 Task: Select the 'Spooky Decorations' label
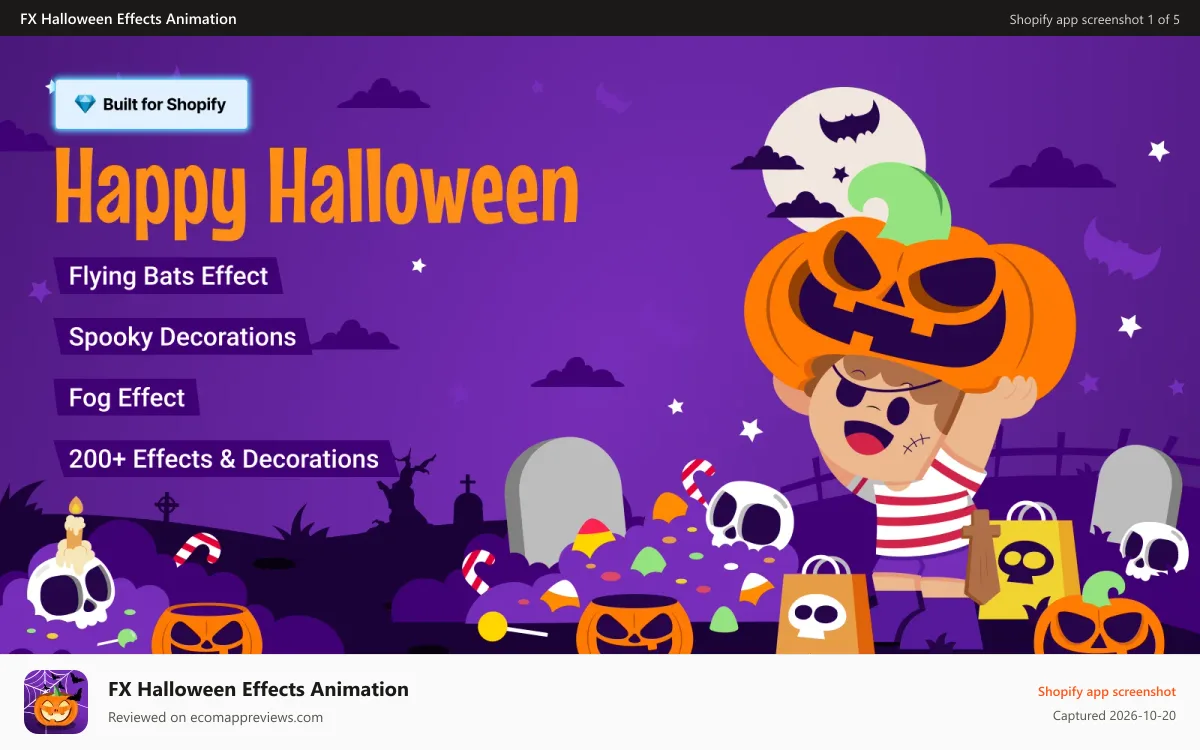pos(182,337)
